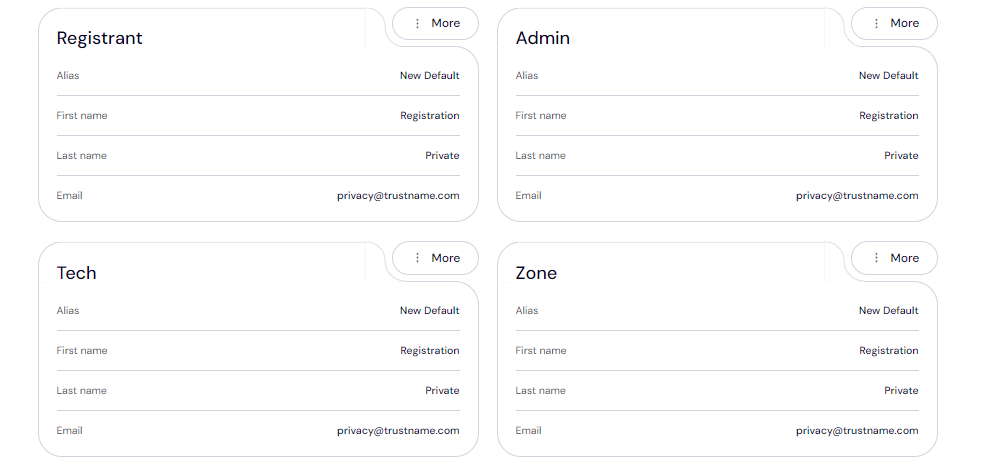Click the Private last name in Tech card
The height and width of the screenshot is (469, 989).
pos(442,391)
